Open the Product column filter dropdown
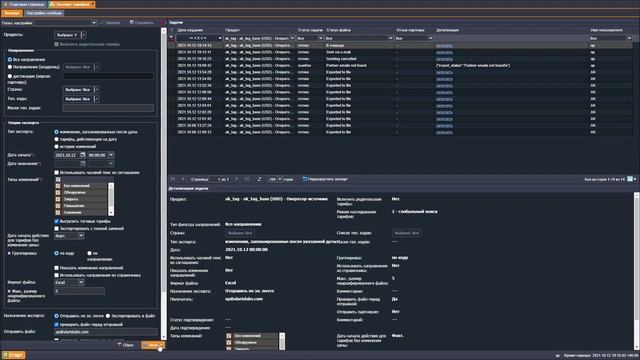 tap(292, 38)
